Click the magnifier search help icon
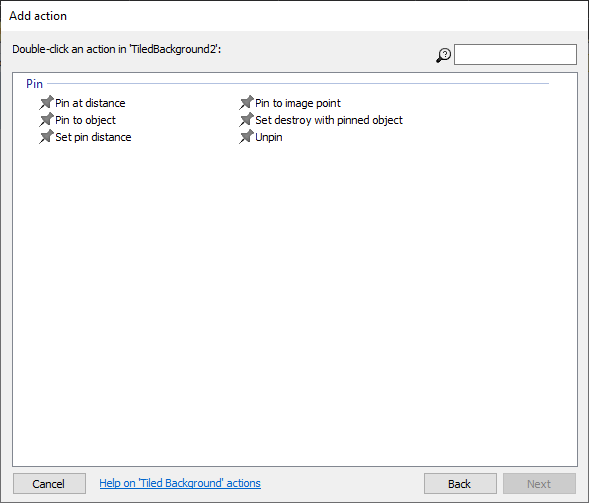Image resolution: width=589 pixels, height=503 pixels. tap(444, 55)
